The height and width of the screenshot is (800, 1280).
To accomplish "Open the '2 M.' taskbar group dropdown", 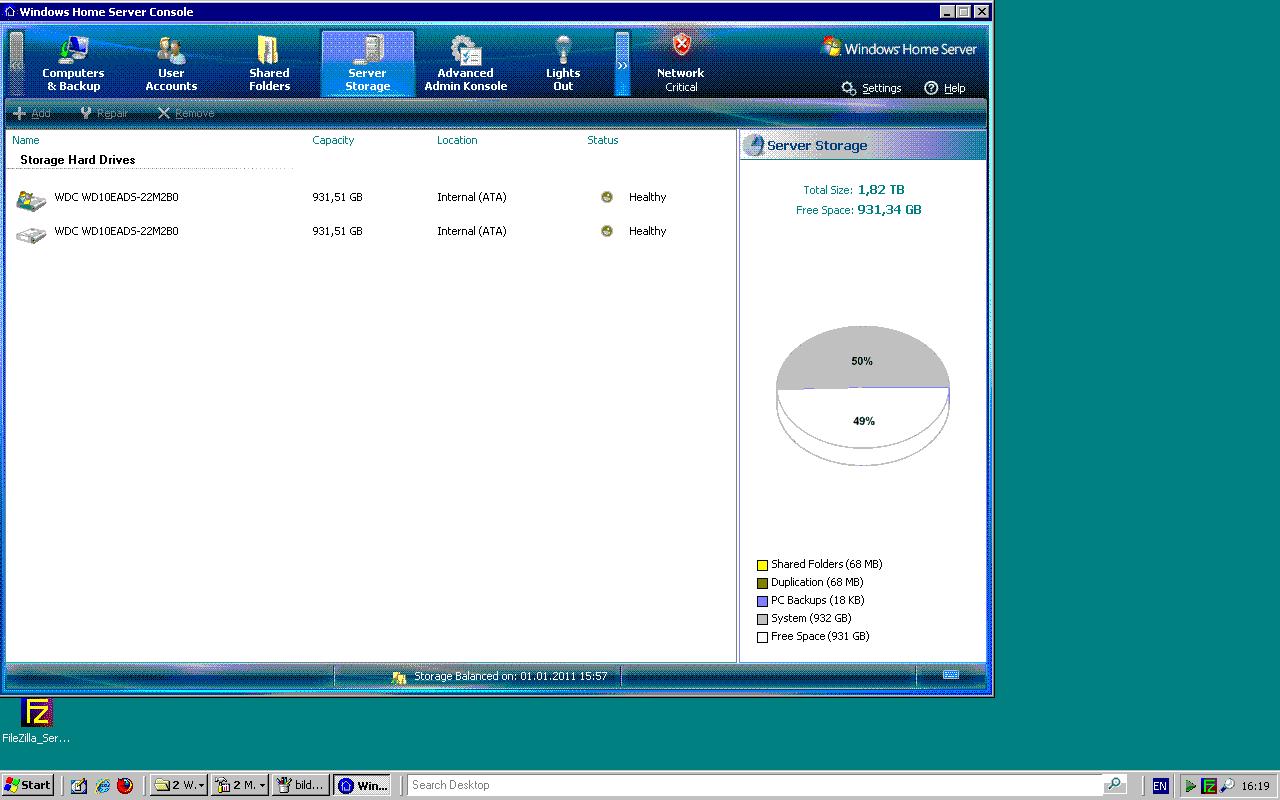I will [240, 785].
